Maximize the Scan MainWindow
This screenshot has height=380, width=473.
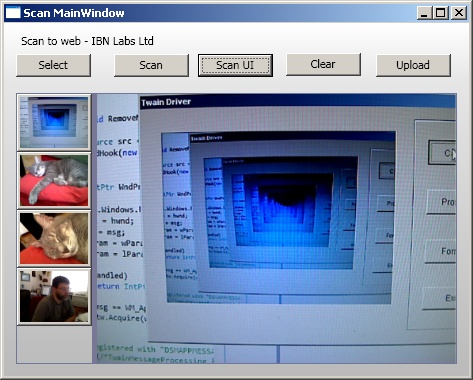440,13
